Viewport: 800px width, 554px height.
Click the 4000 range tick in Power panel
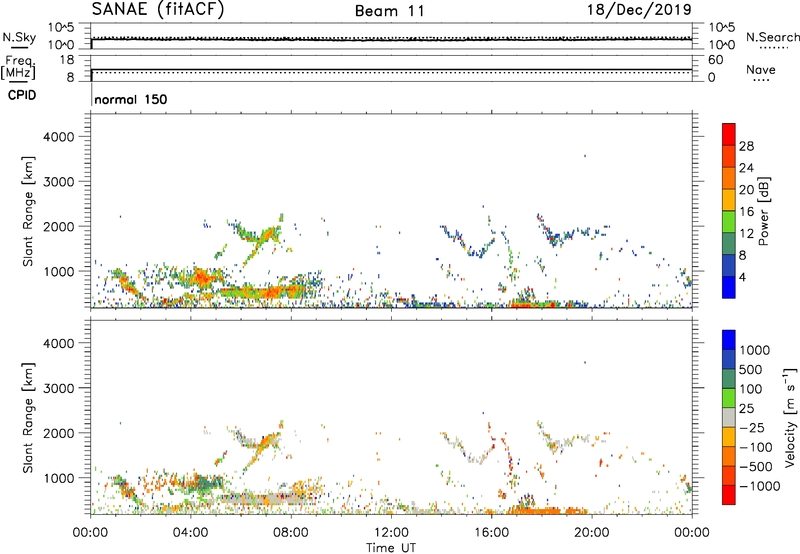[58, 137]
